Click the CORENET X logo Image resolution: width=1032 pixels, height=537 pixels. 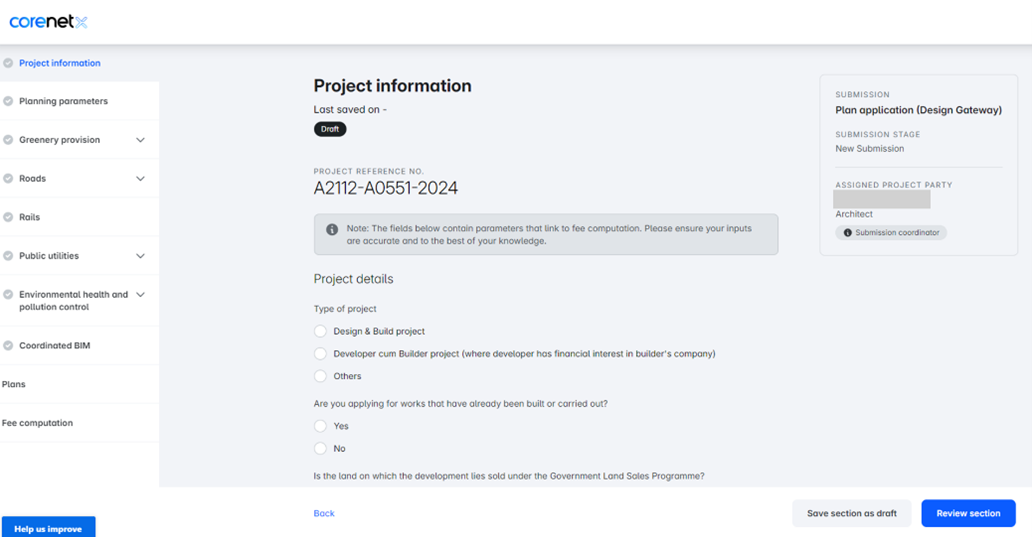click(48, 22)
